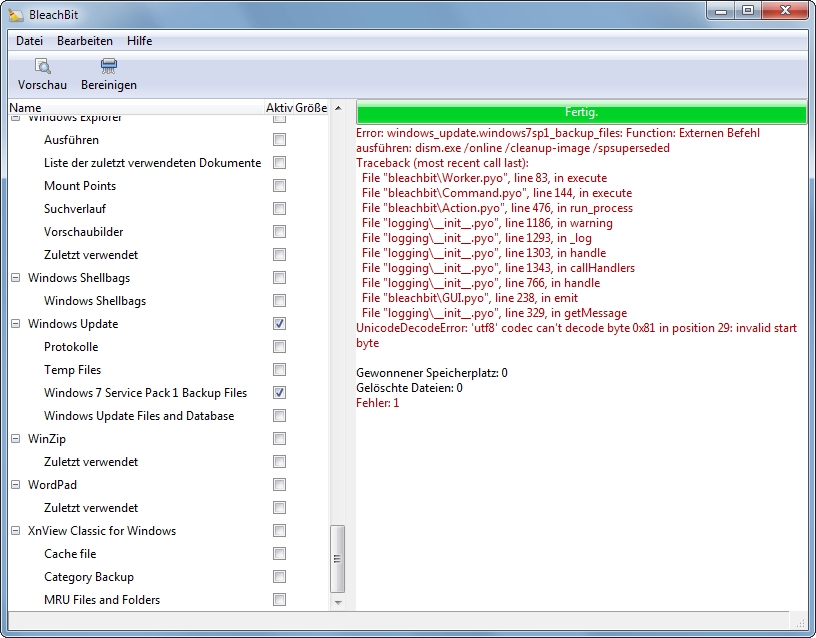Enable Liste der zuletzt verwendeten Dokumente checkbox
The width and height of the screenshot is (816, 638).
279,162
